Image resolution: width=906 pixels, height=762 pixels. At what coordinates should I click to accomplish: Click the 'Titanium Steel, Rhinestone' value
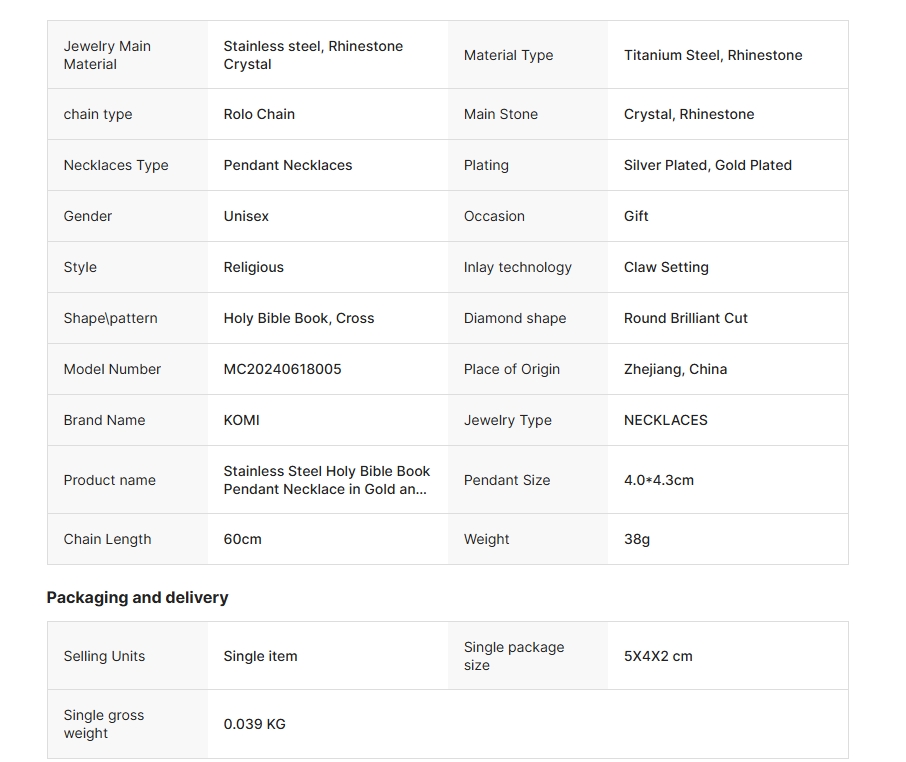(712, 55)
